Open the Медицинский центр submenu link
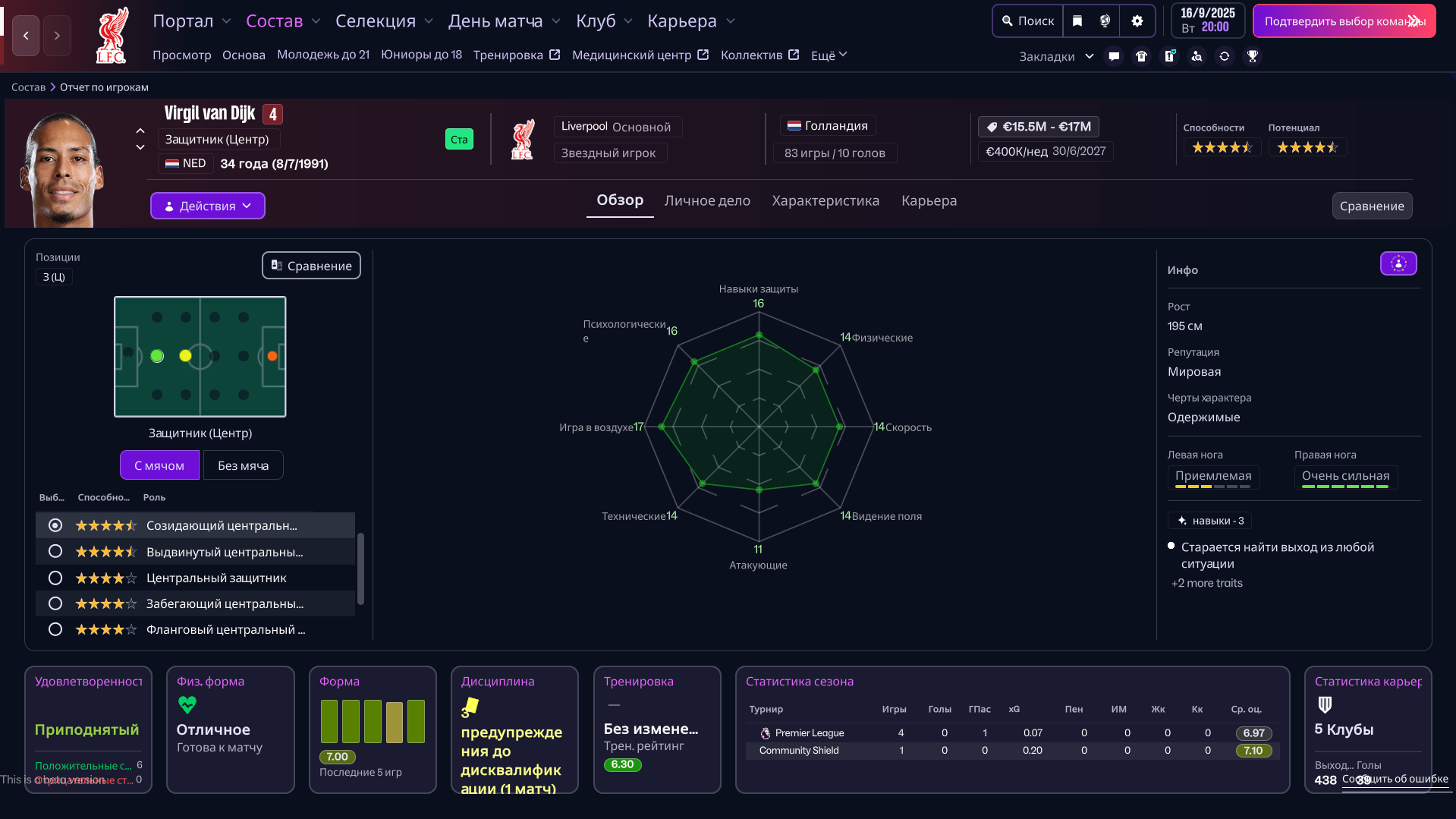Viewport: 1456px width, 819px height. pyautogui.click(x=640, y=55)
